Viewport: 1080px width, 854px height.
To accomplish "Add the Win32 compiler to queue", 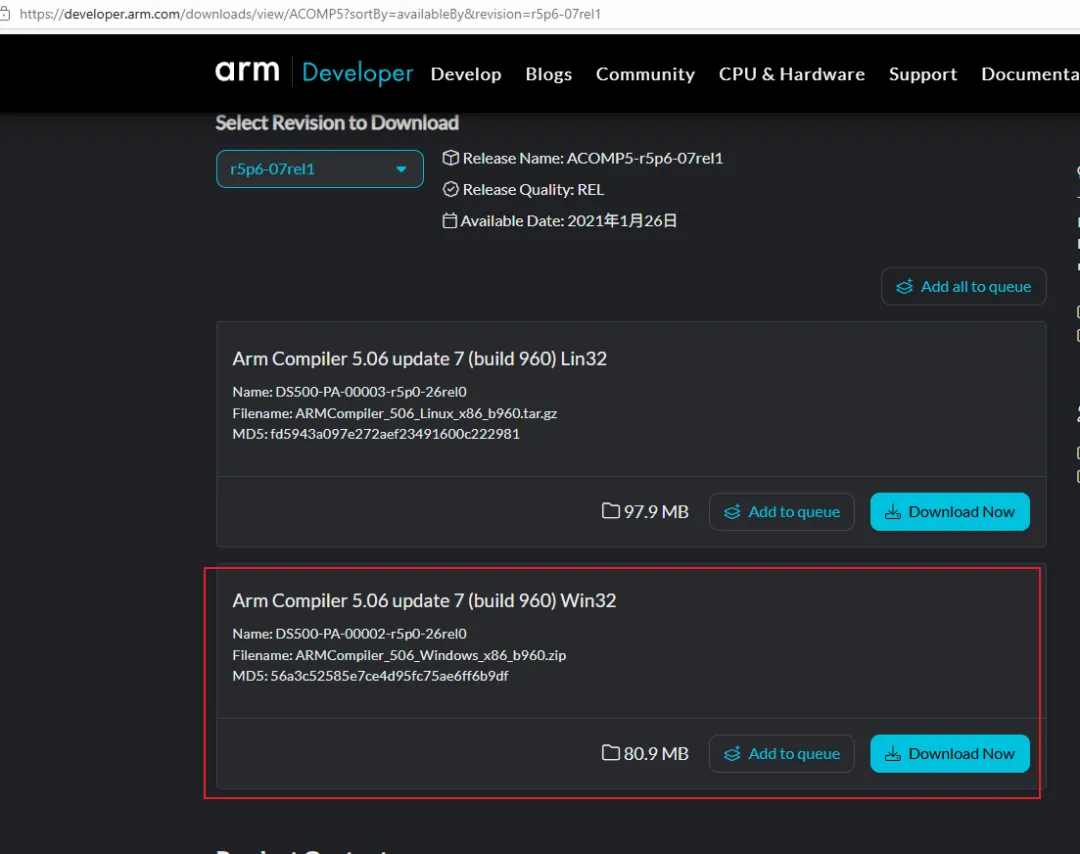I will click(782, 753).
